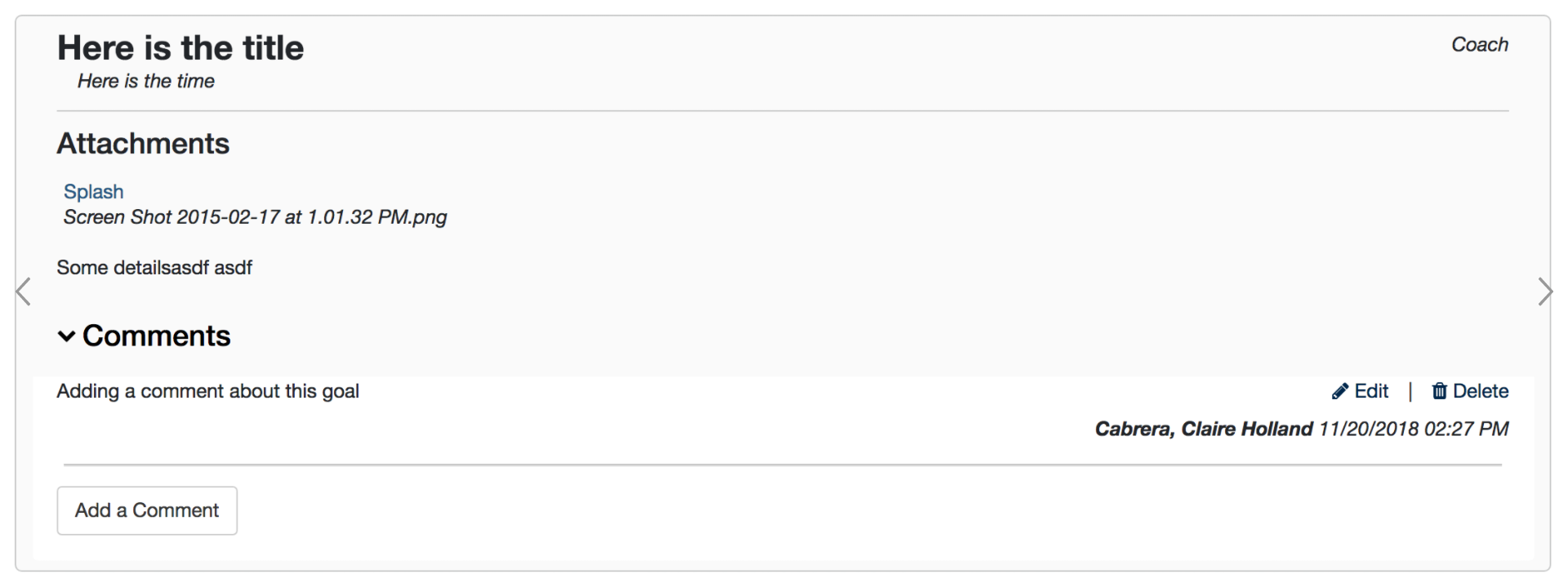1568x583 pixels.
Task: Advance to next item with right arrow
Action: 1544,291
